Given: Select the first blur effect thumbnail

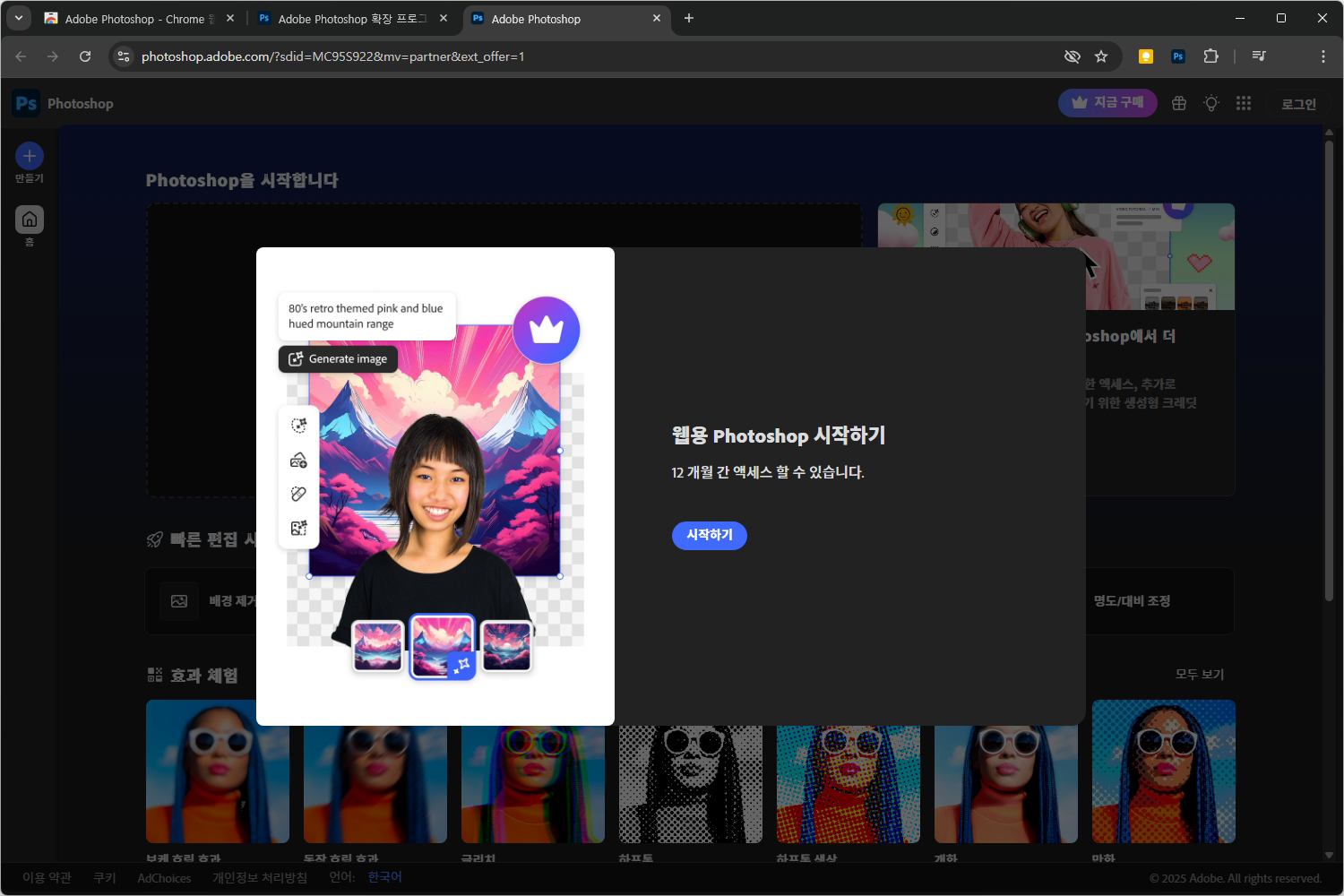Looking at the screenshot, I should (x=218, y=771).
